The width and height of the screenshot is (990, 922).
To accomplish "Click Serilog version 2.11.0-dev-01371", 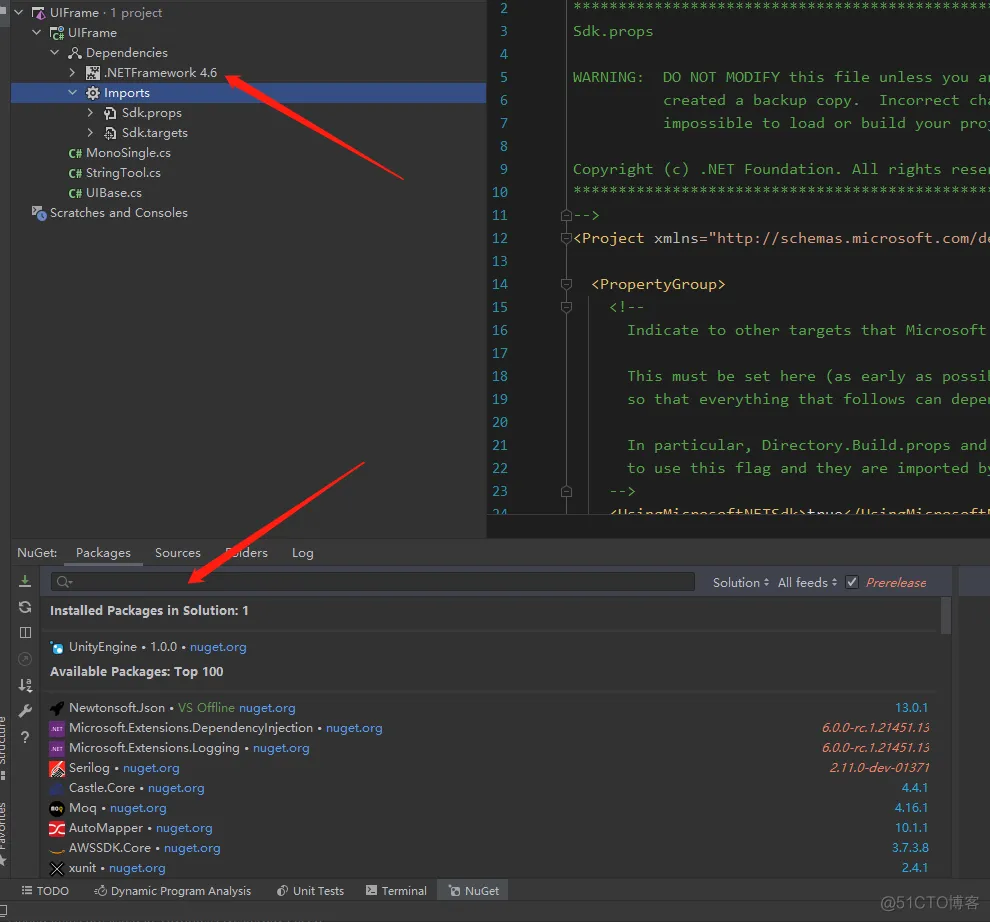I will tap(879, 768).
